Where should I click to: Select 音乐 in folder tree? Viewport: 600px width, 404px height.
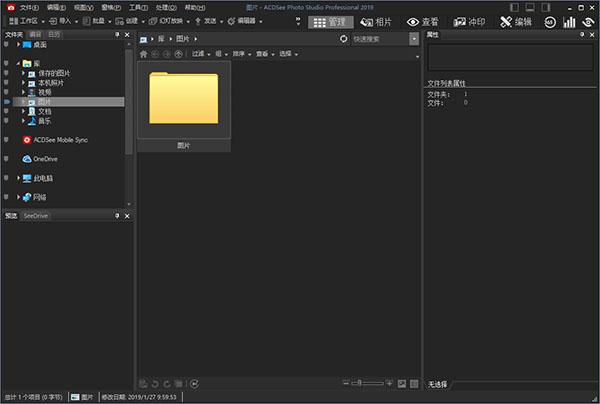click(44, 121)
